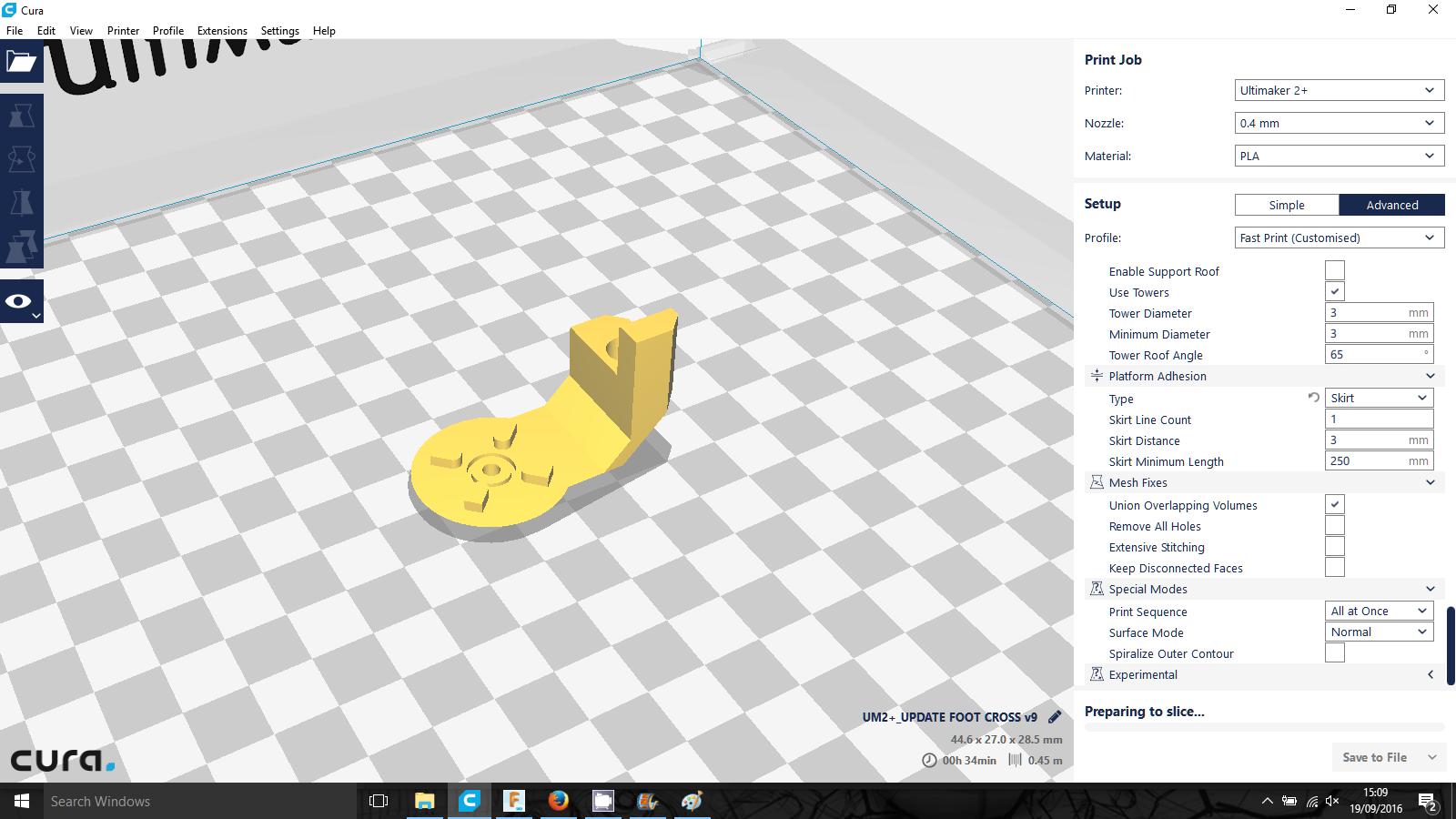Uncheck the Use Towers checkbox
Image resolution: width=1456 pixels, height=819 pixels.
pyautogui.click(x=1334, y=292)
